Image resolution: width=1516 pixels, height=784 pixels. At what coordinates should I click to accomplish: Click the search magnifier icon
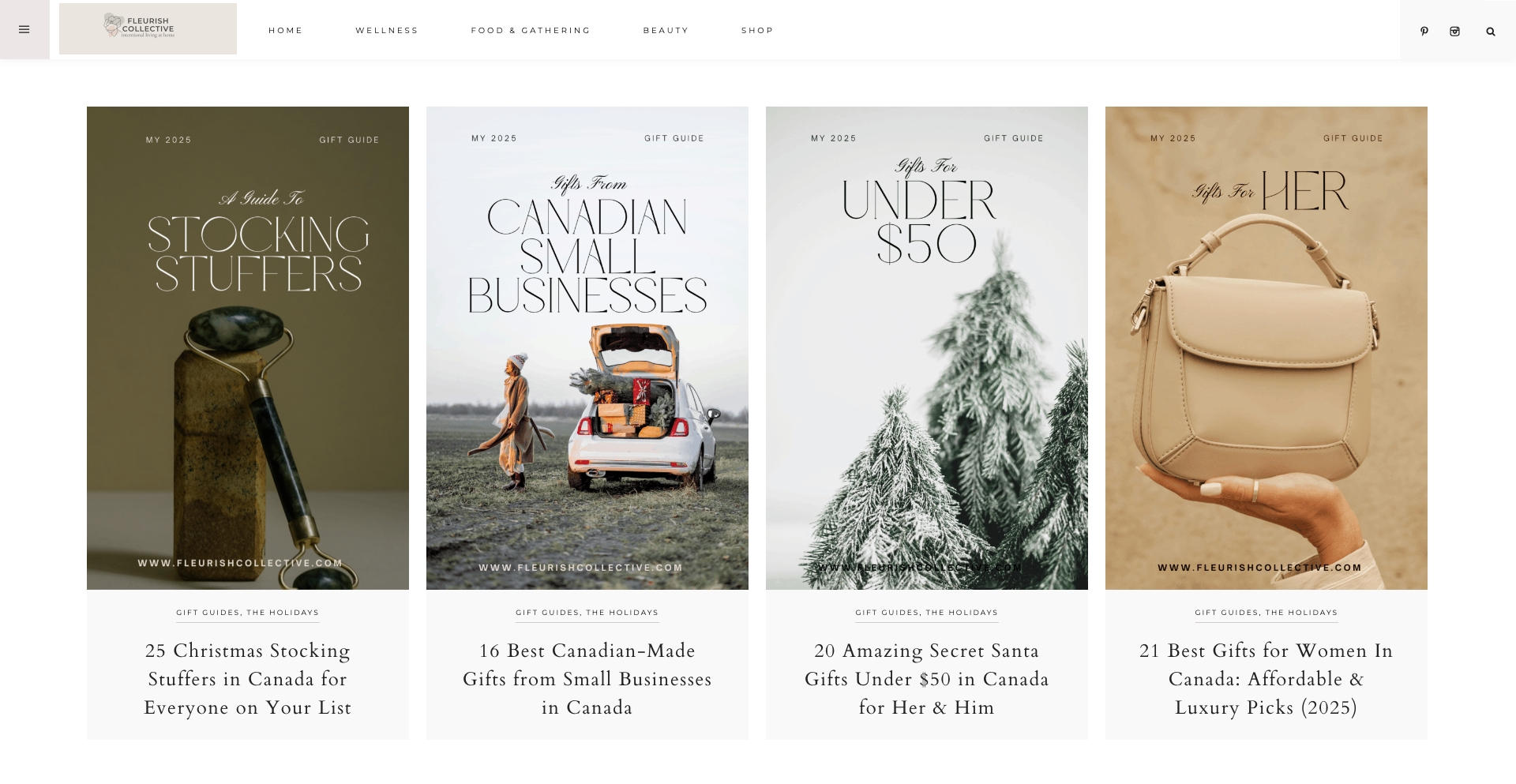[1490, 32]
